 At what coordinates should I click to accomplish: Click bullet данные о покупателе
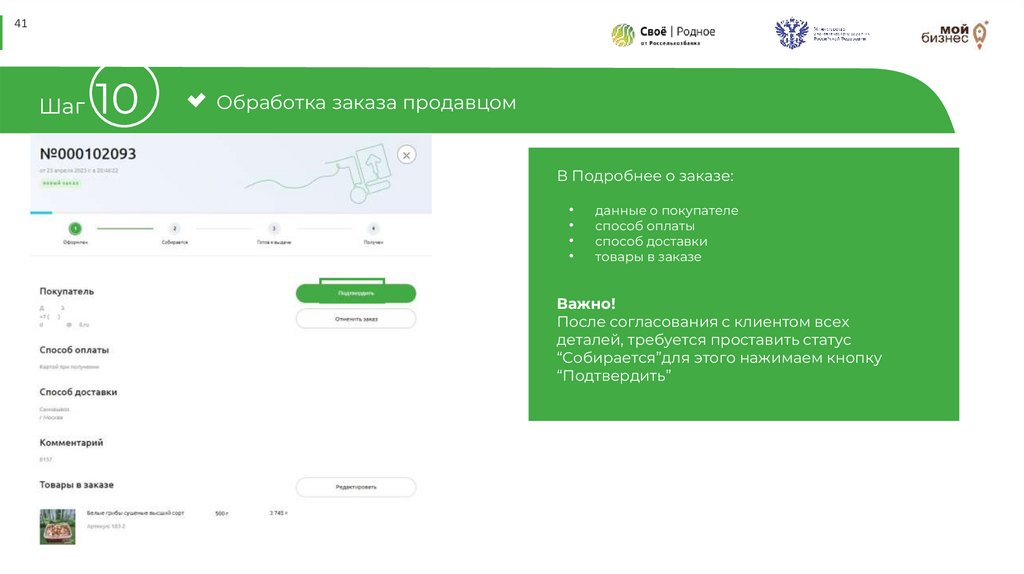[x=666, y=210]
